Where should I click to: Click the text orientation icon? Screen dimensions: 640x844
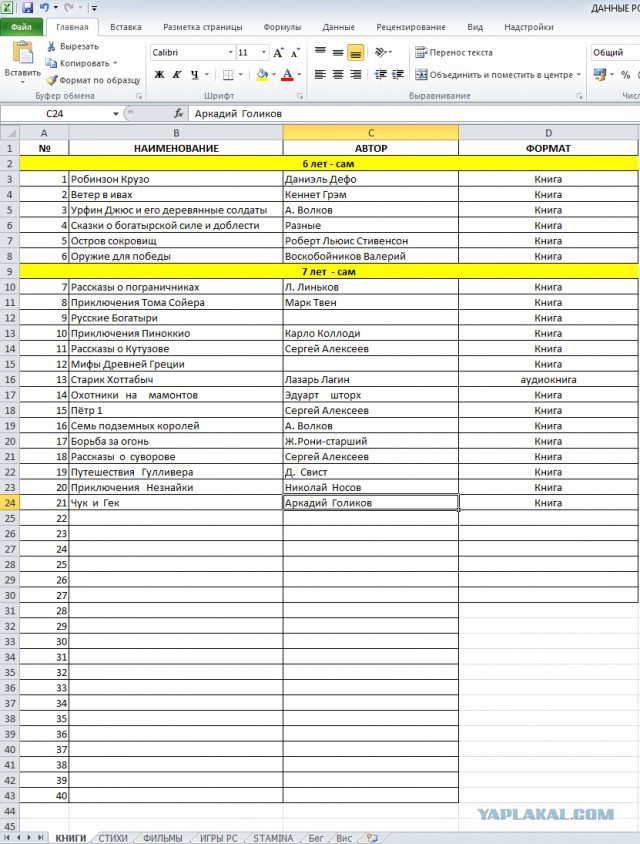coord(381,52)
